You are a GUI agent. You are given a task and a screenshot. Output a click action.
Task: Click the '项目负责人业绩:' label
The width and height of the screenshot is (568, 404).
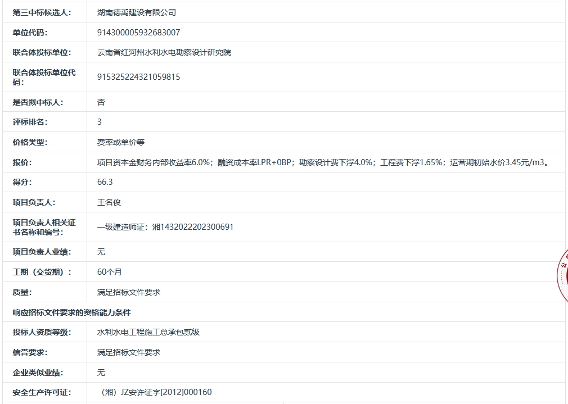(42, 252)
